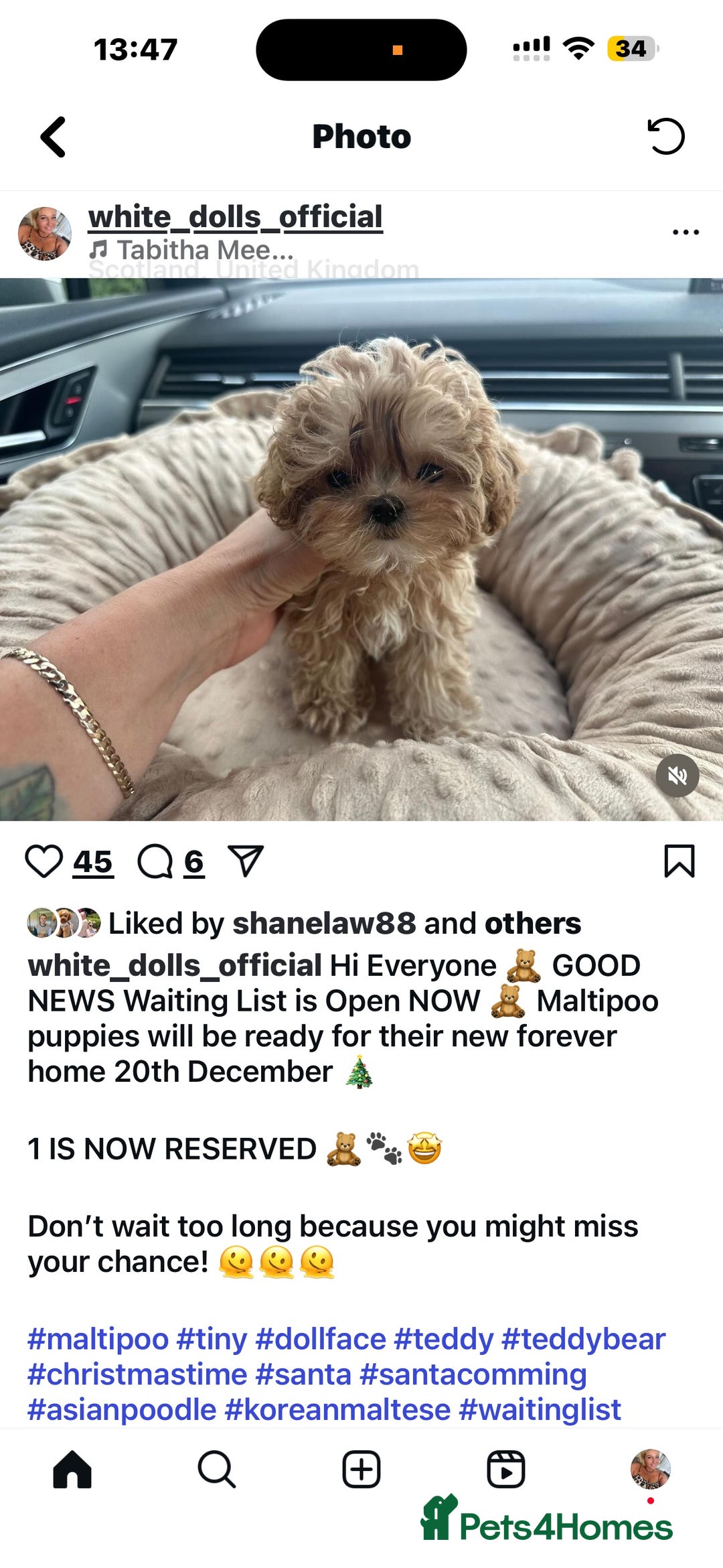Create a new post with the plus icon

(361, 1470)
